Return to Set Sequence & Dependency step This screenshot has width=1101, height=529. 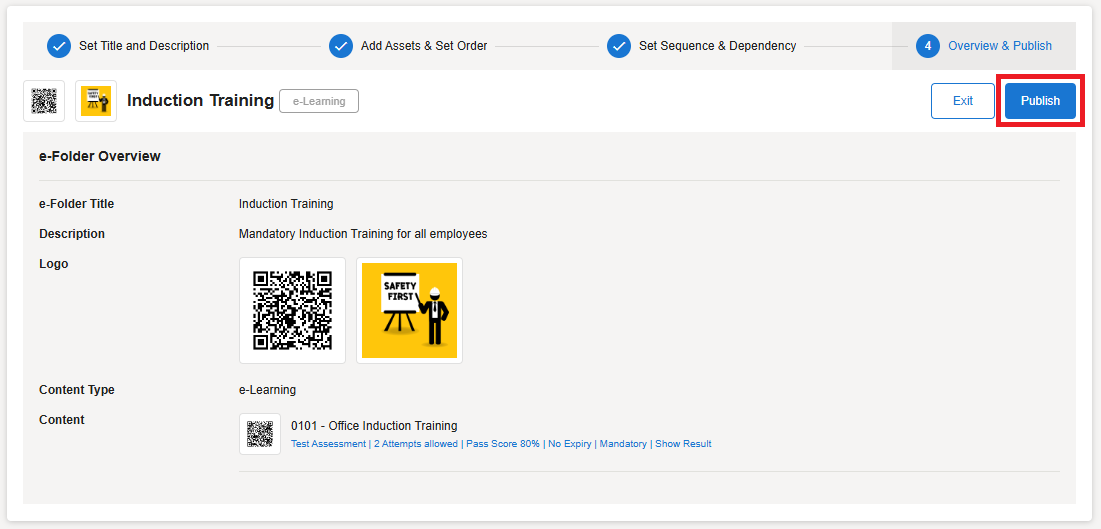pyautogui.click(x=717, y=46)
